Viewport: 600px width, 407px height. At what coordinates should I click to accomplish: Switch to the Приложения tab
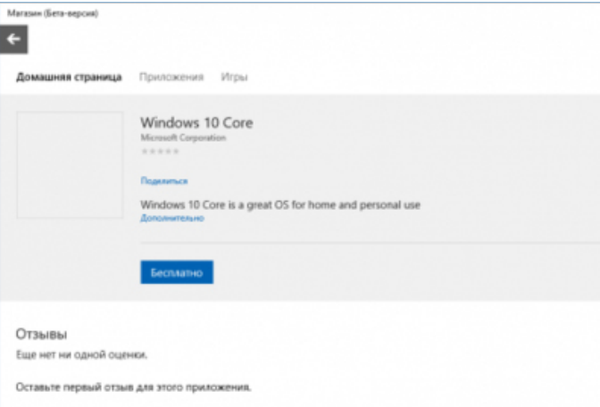(171, 77)
